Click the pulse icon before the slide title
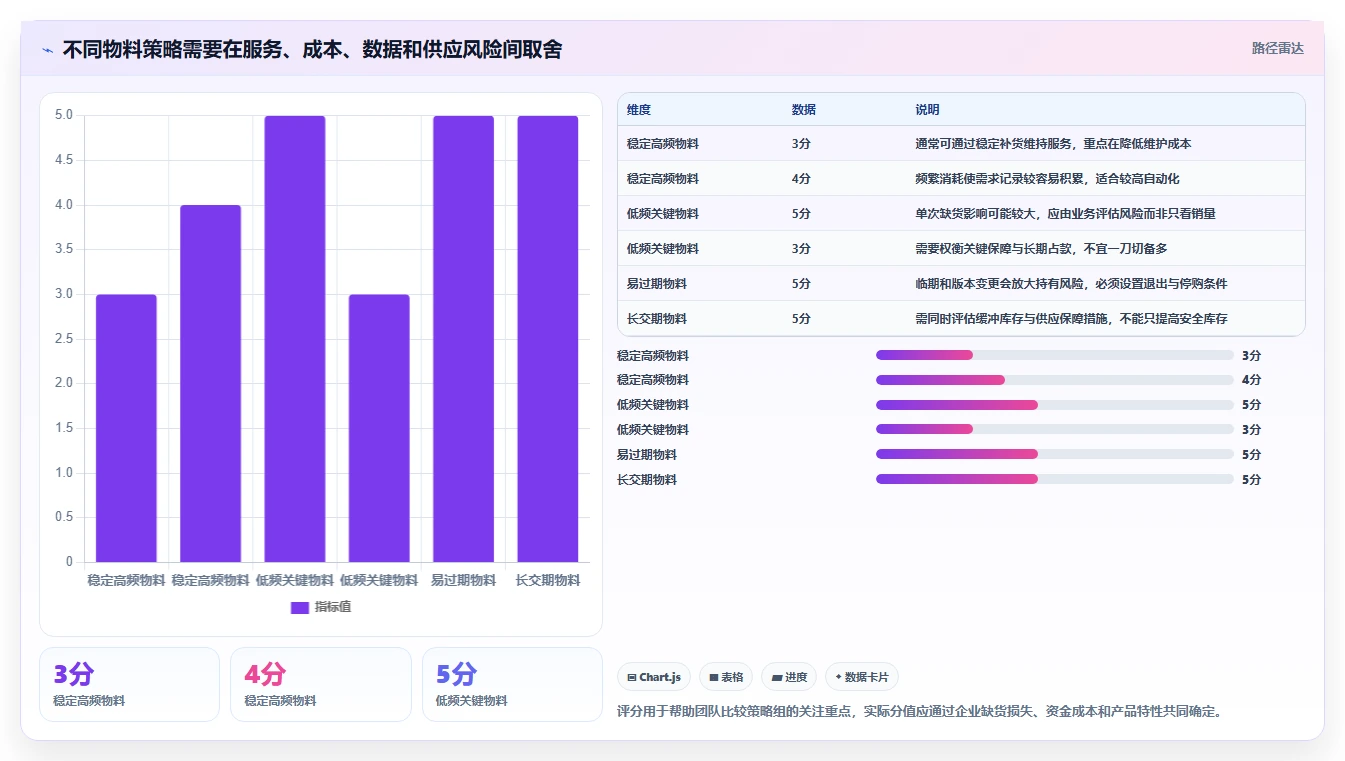Screen dimensions: 1345x761 [48, 50]
